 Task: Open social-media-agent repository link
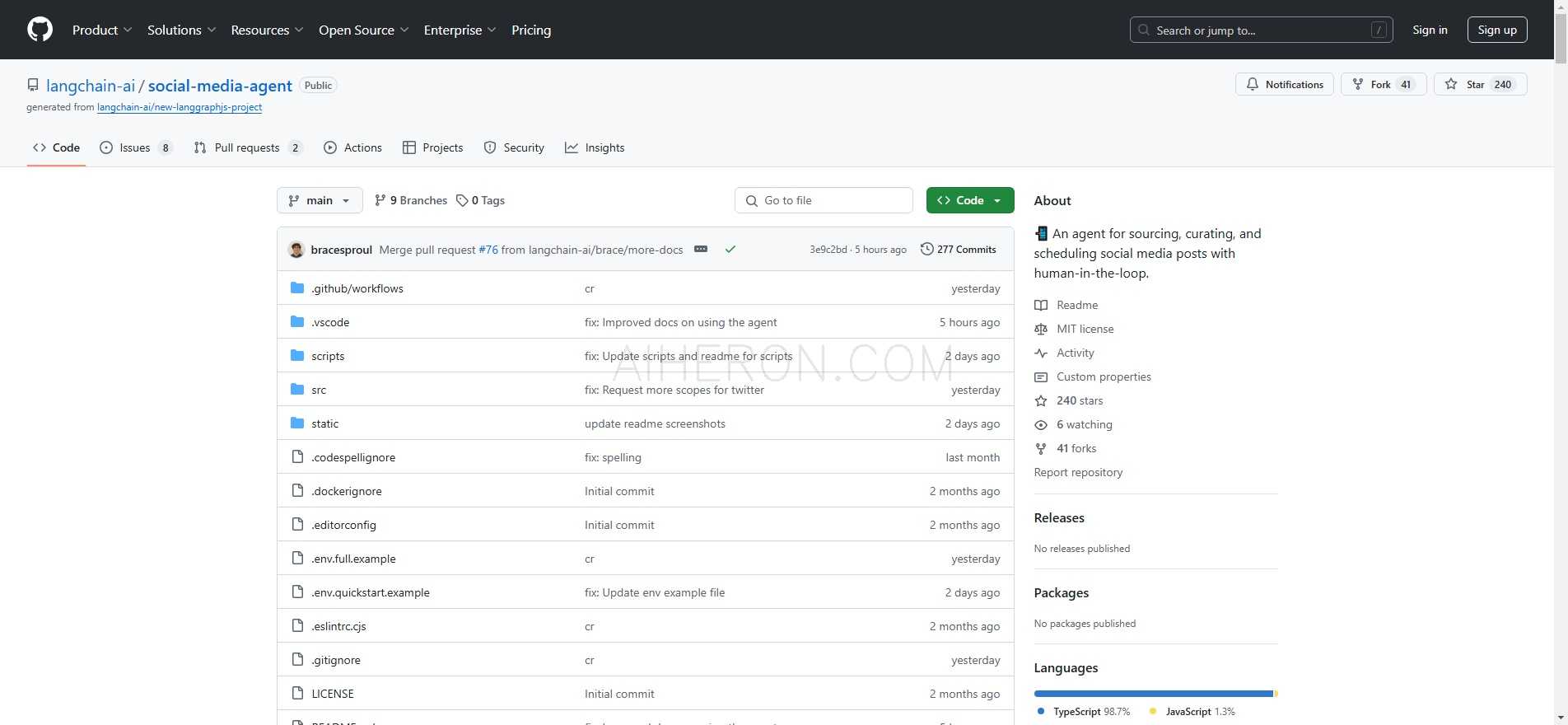pyautogui.click(x=220, y=86)
